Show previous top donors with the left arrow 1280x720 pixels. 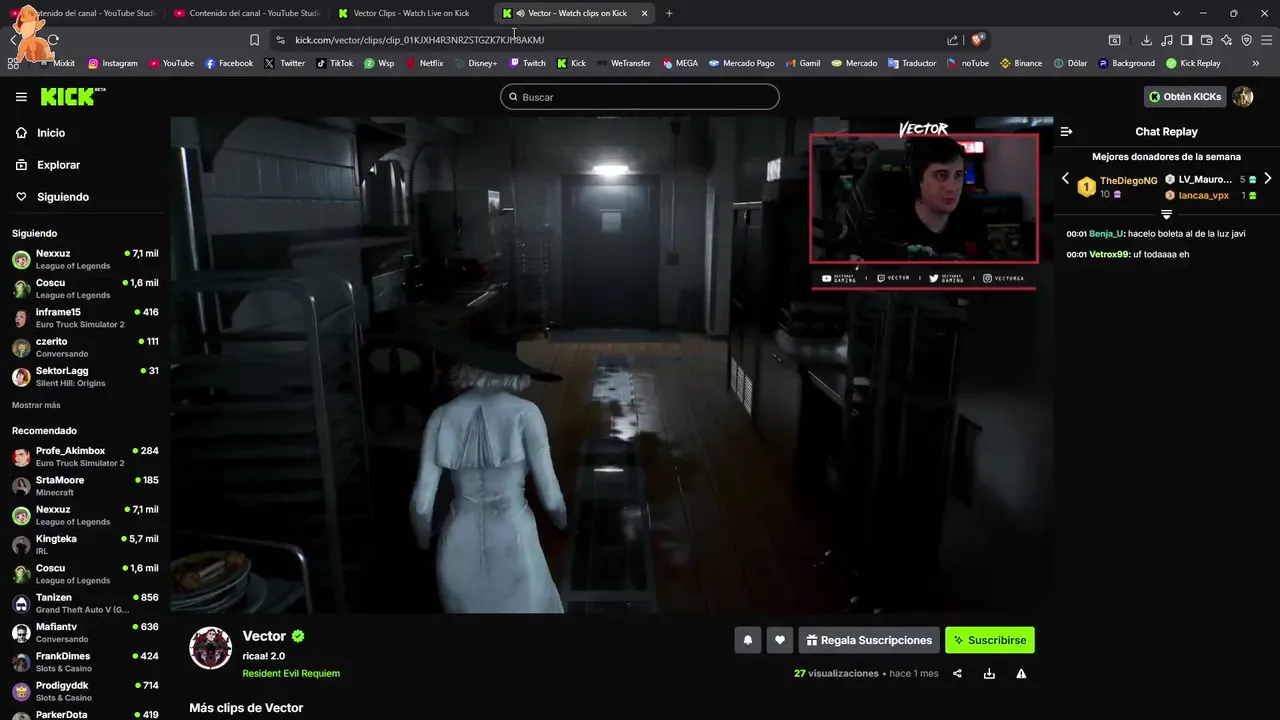[1065, 179]
